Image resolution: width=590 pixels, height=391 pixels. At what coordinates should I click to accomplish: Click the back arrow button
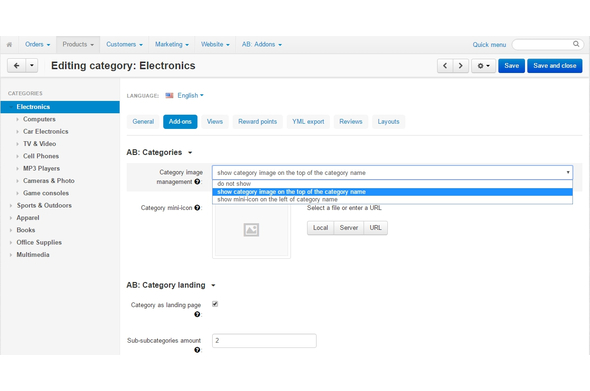coord(17,65)
